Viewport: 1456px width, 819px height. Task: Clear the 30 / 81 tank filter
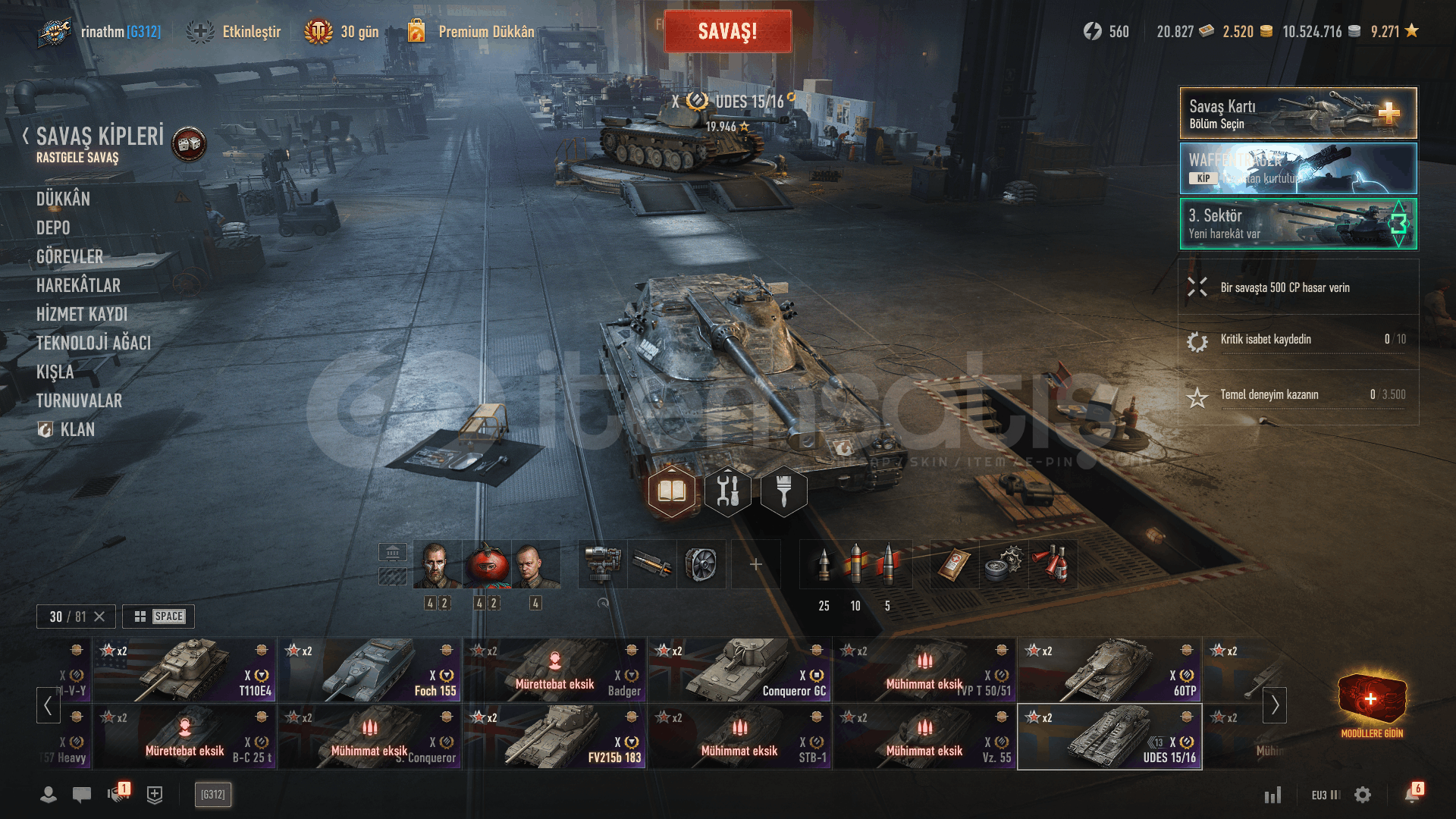coord(99,617)
